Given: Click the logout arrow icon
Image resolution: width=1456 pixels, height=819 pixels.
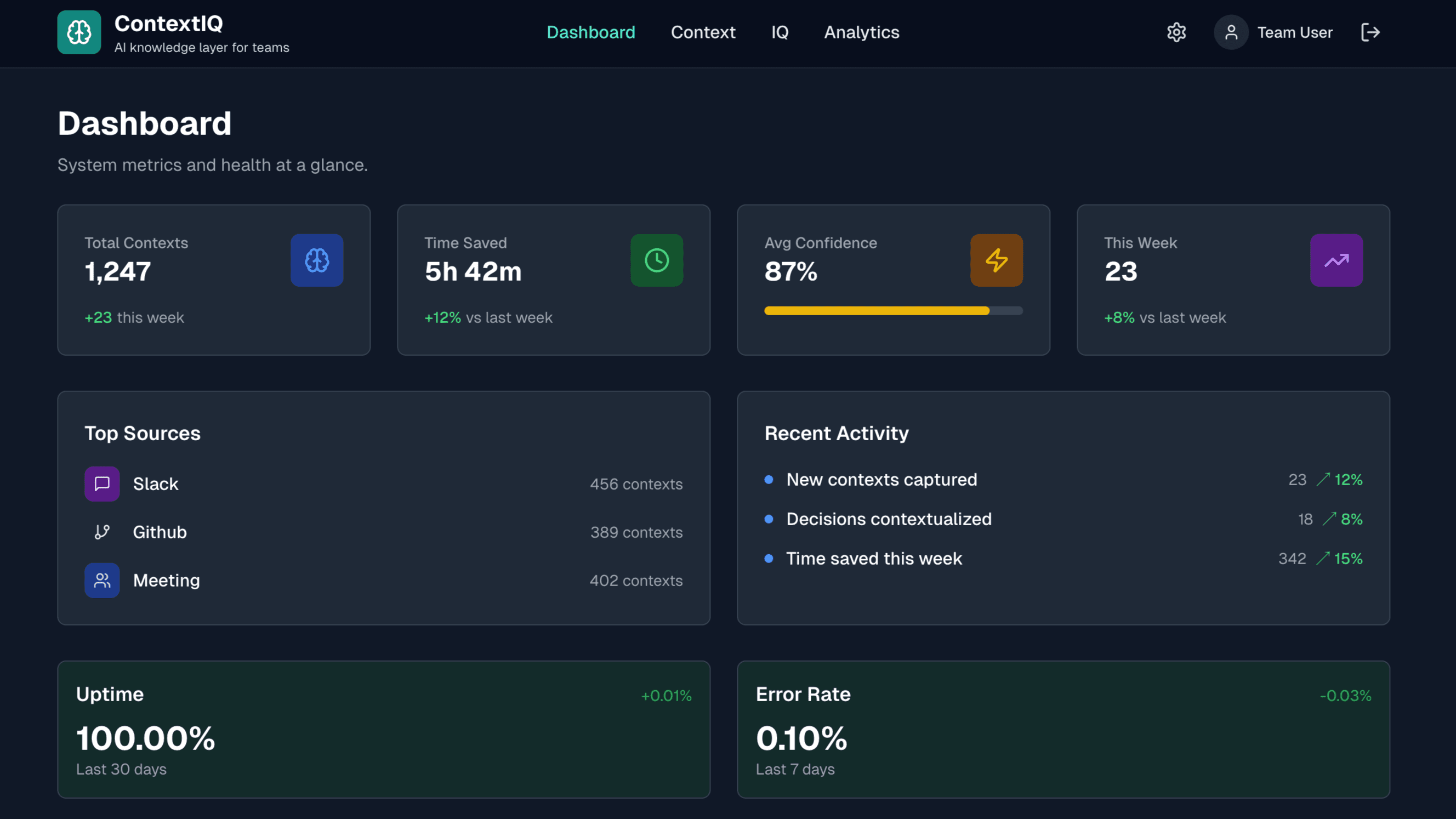Looking at the screenshot, I should click(x=1370, y=32).
